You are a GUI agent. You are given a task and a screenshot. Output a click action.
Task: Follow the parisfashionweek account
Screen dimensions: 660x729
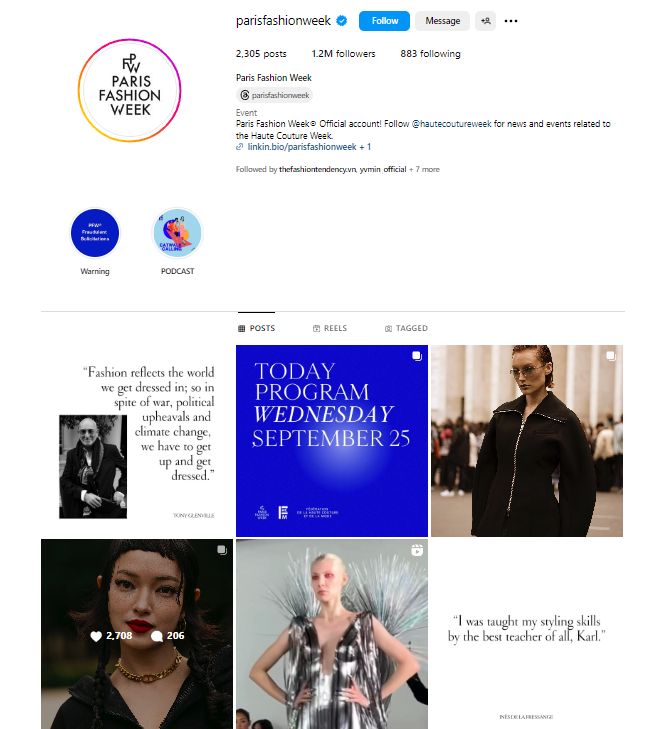[384, 21]
